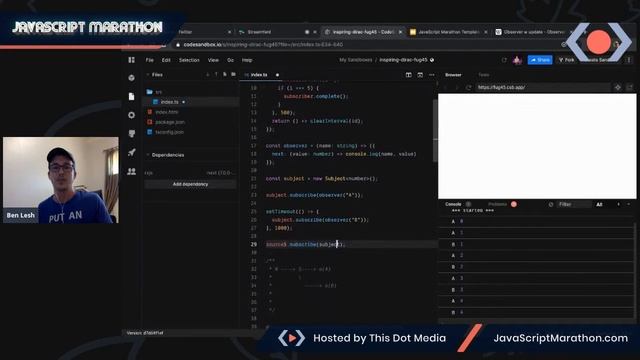Click the Version label in status bar

click(144, 333)
